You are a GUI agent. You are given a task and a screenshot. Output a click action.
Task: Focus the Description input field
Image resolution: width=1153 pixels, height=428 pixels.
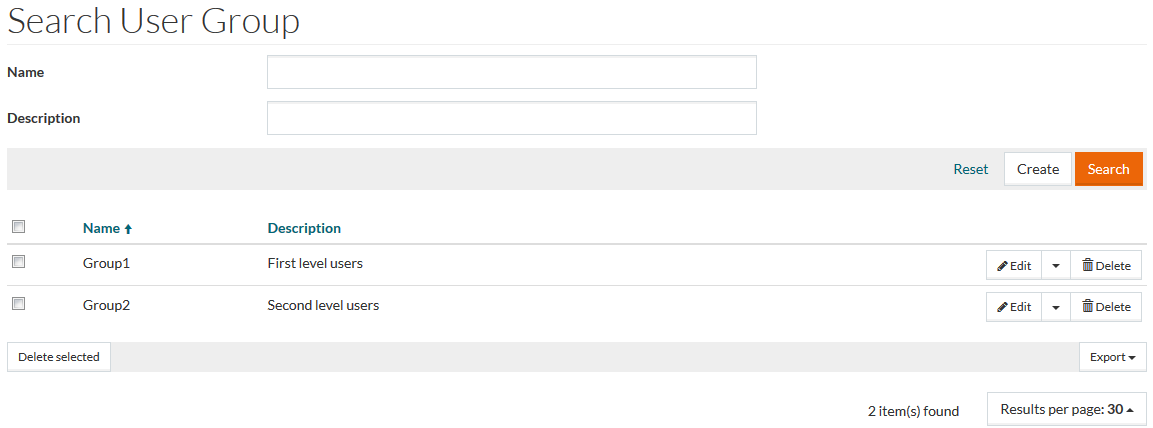[511, 118]
